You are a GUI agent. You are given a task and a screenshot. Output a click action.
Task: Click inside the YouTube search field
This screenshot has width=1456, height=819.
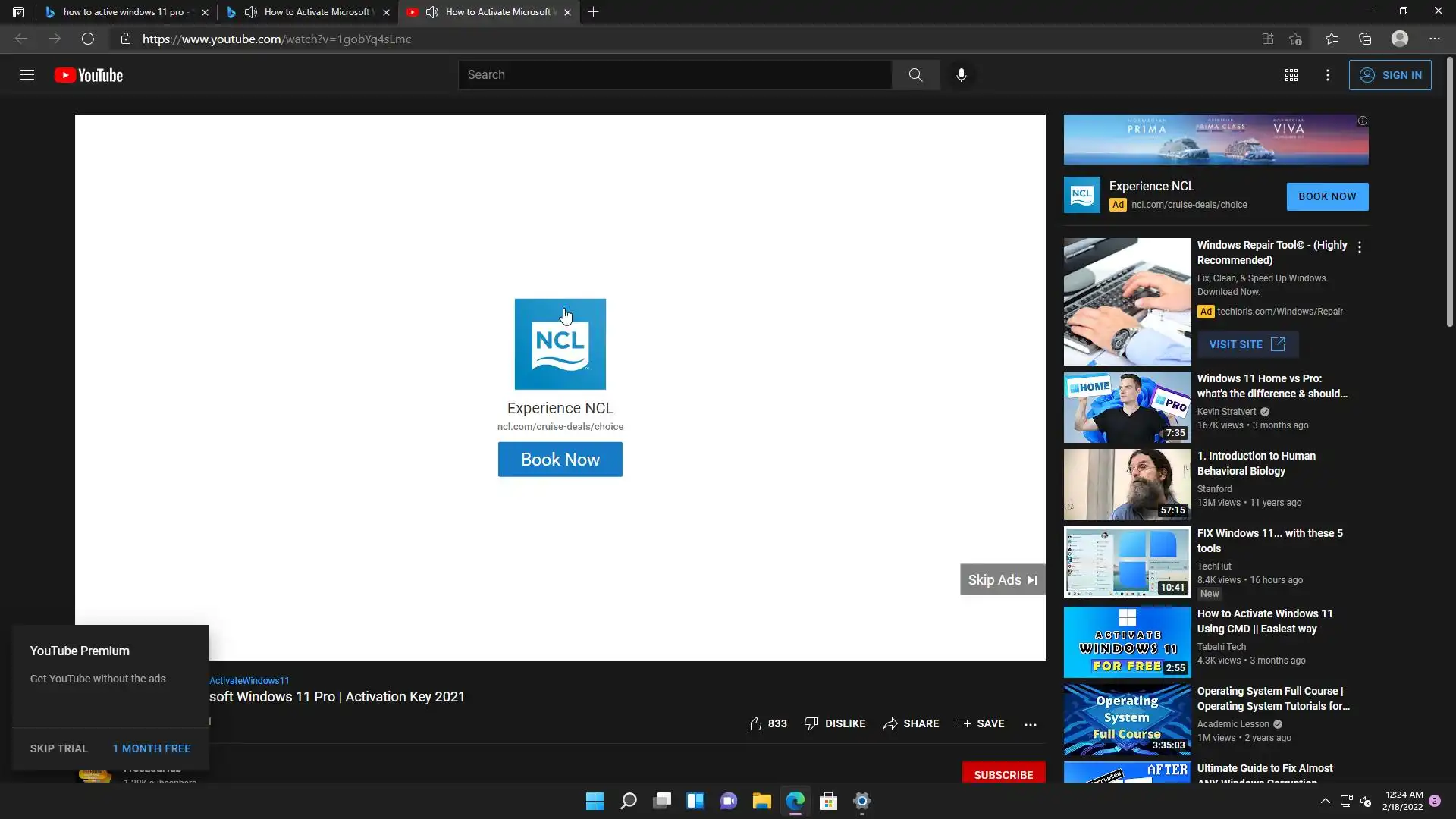click(675, 75)
